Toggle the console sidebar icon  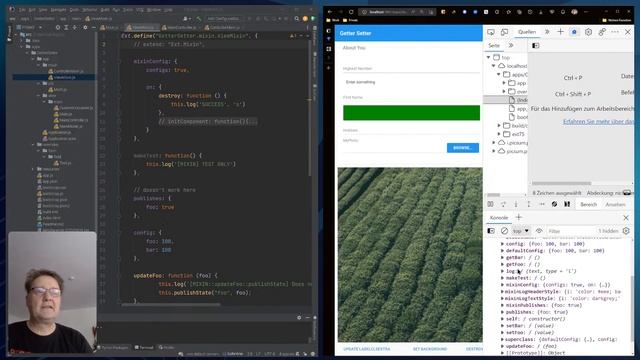click(491, 231)
